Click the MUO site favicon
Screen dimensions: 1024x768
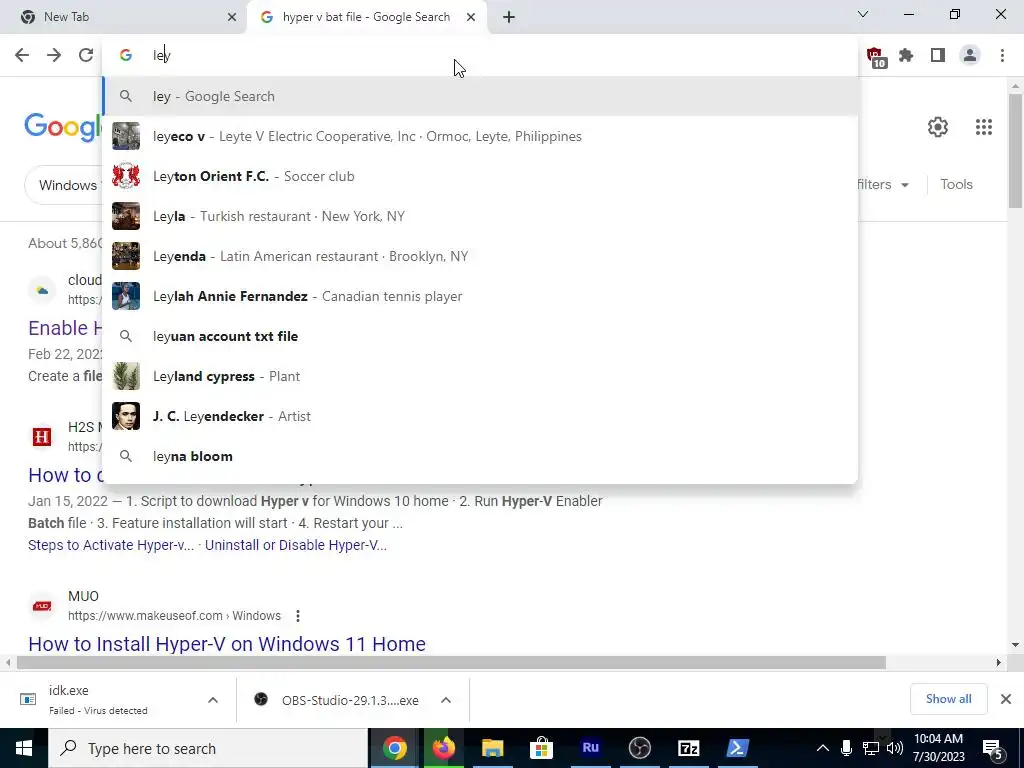(42, 606)
